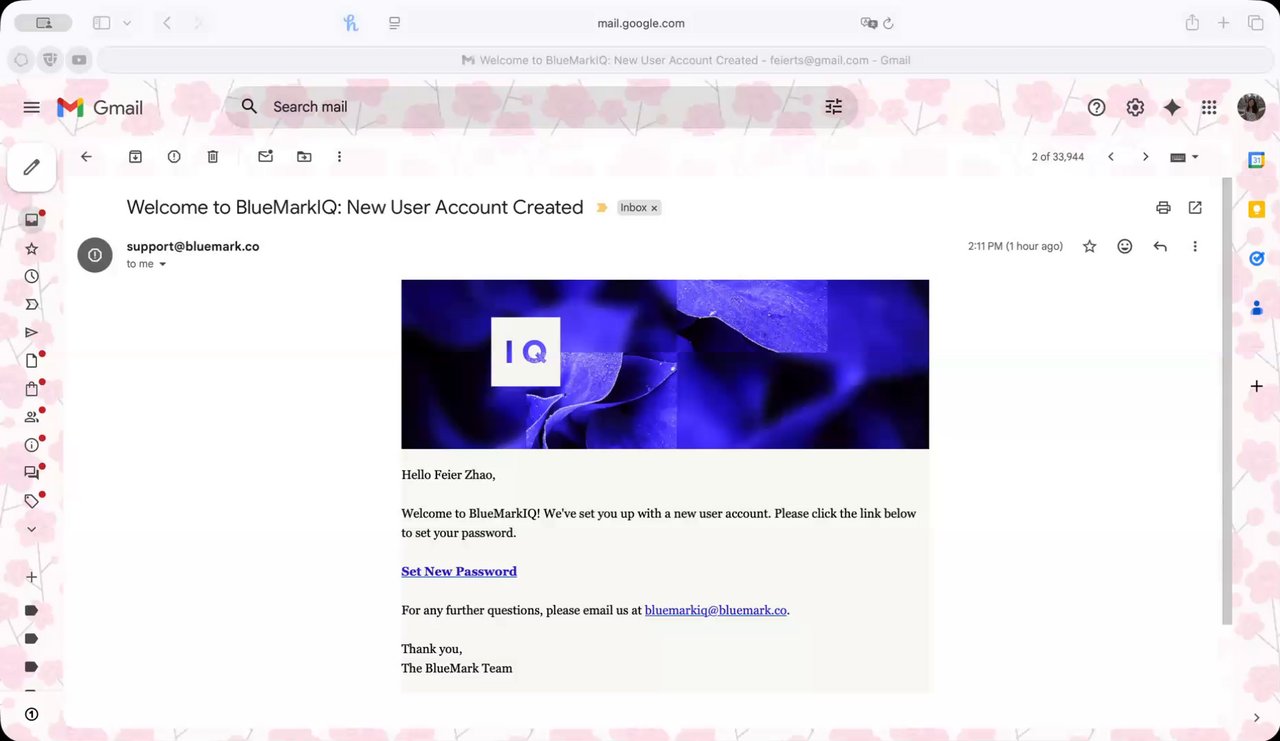1280x741 pixels.
Task: Expand More labels chevron in sidebar
Action: pyautogui.click(x=32, y=529)
